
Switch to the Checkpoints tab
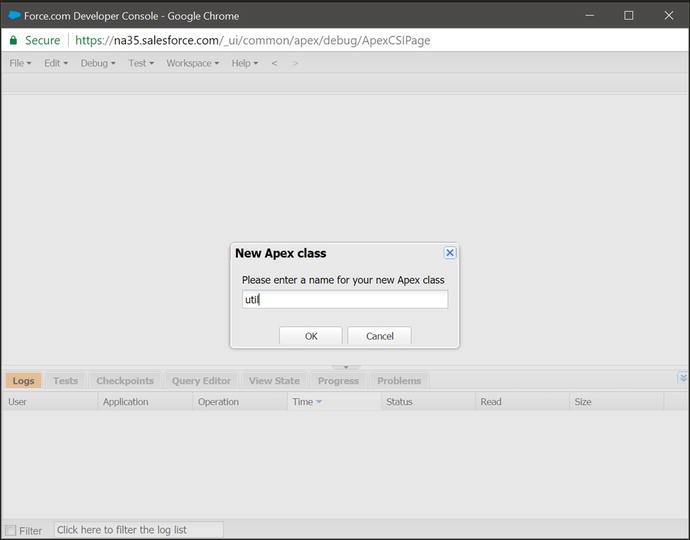click(125, 381)
